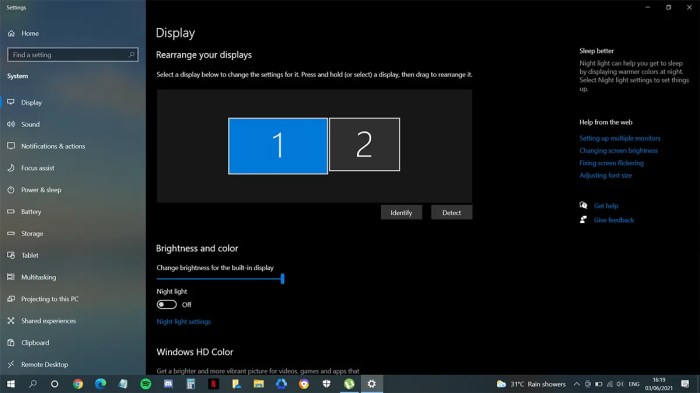The width and height of the screenshot is (700, 393).
Task: Open Adjusting font size help link
Action: (x=605, y=176)
